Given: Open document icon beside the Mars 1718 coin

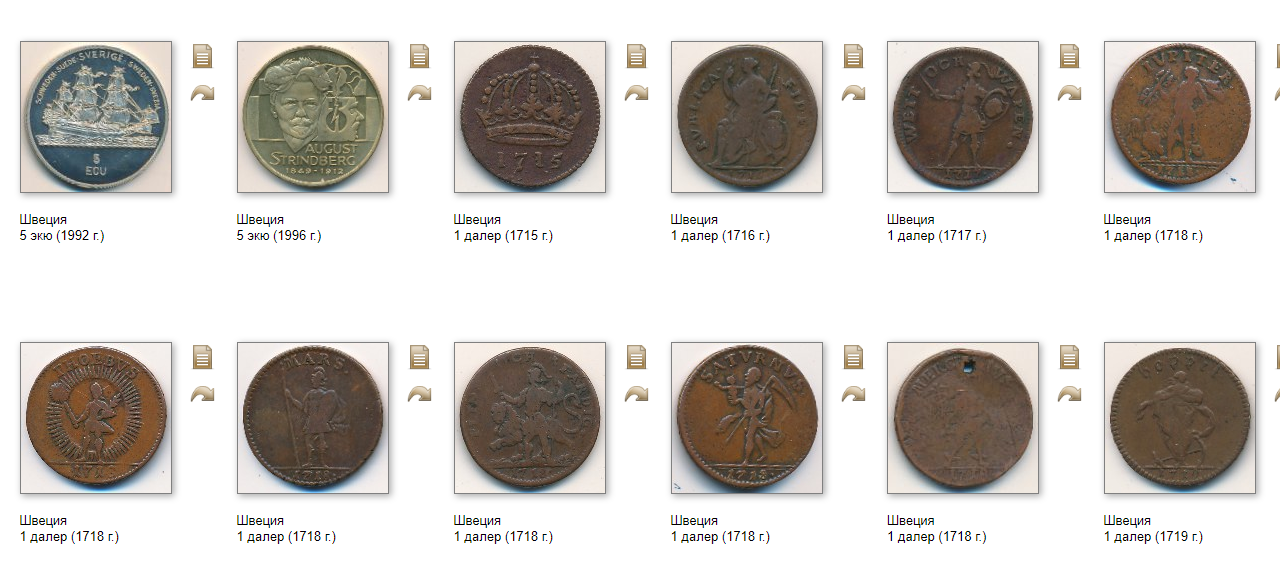Looking at the screenshot, I should pyautogui.click(x=420, y=357).
